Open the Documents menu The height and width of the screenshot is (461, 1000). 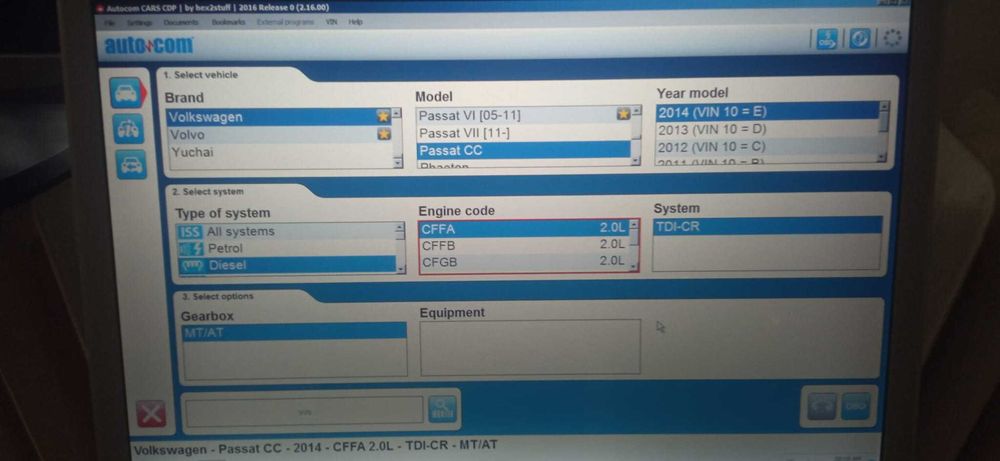coord(180,22)
